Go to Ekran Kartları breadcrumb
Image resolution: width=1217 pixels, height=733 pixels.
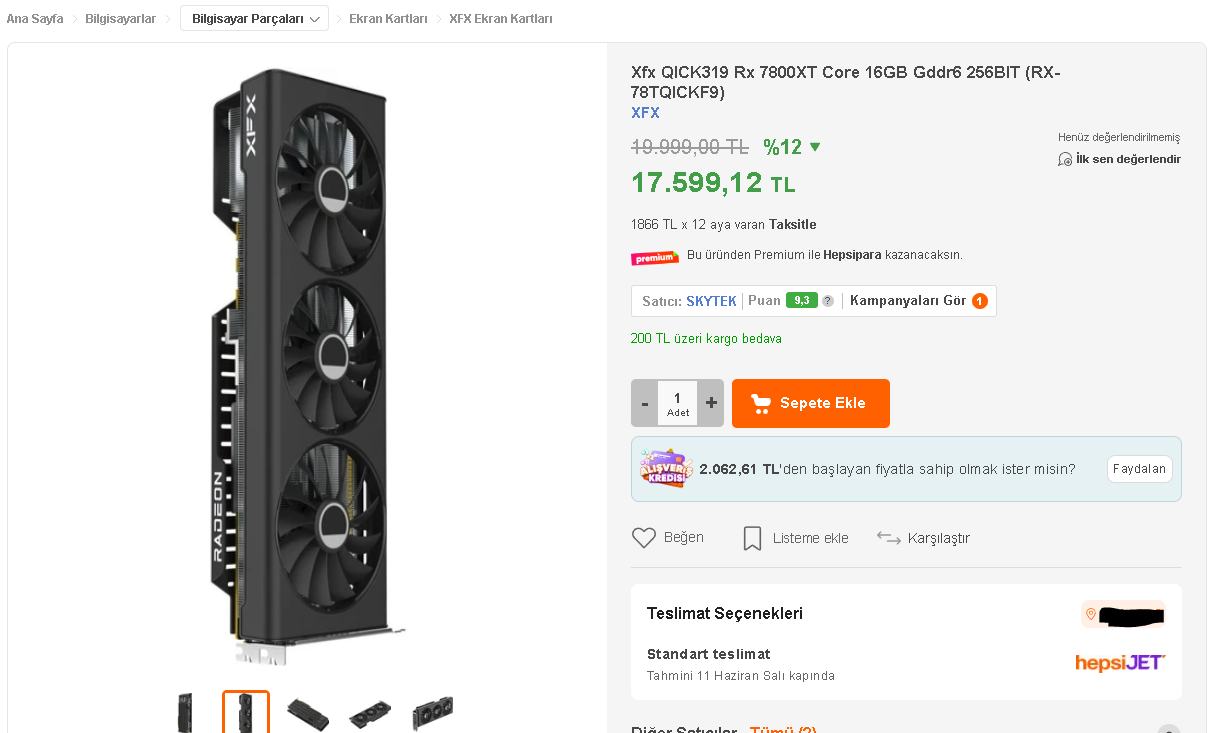tap(388, 19)
